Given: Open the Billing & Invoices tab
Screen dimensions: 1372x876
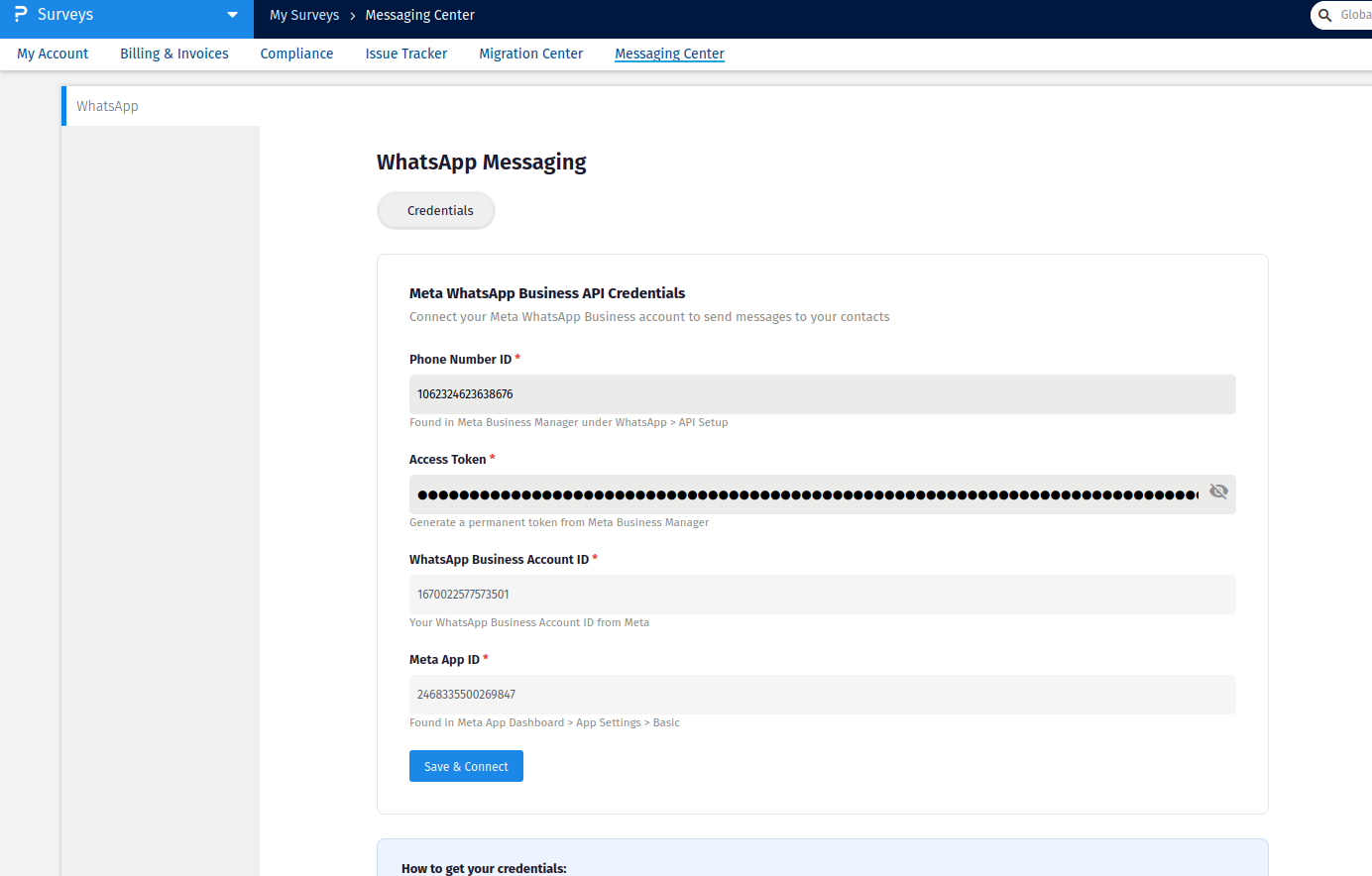Looking at the screenshot, I should pyautogui.click(x=174, y=54).
